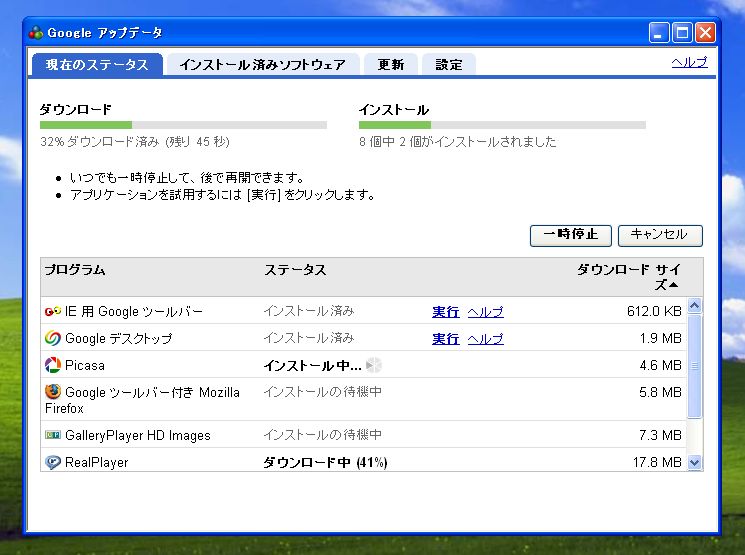Click the Picasa program icon
Image resolution: width=745 pixels, height=555 pixels.
tap(53, 365)
